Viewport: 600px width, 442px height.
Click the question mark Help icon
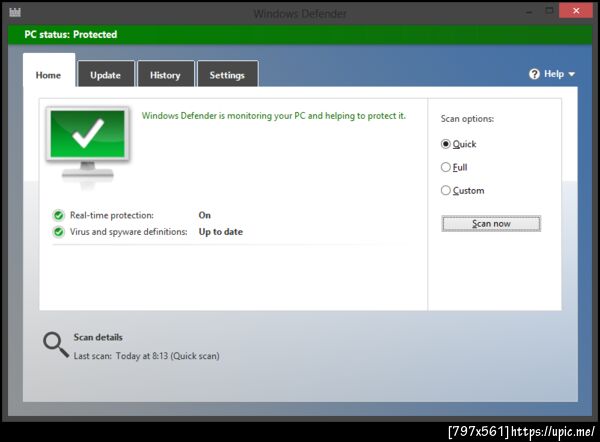(534, 74)
